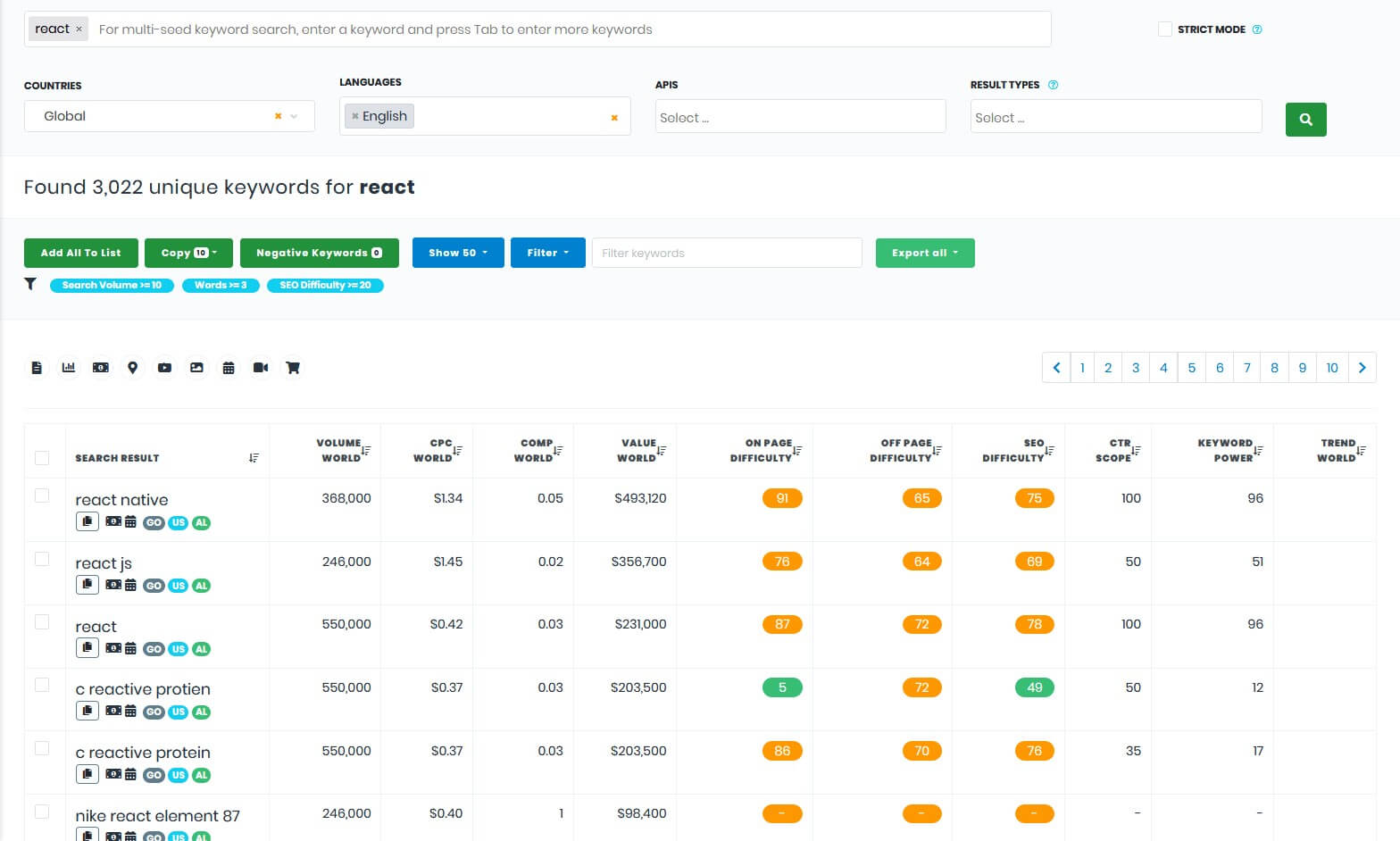Toggle the select-all checkbox in table header
Viewport: 1400px width, 841px height.
[x=42, y=458]
